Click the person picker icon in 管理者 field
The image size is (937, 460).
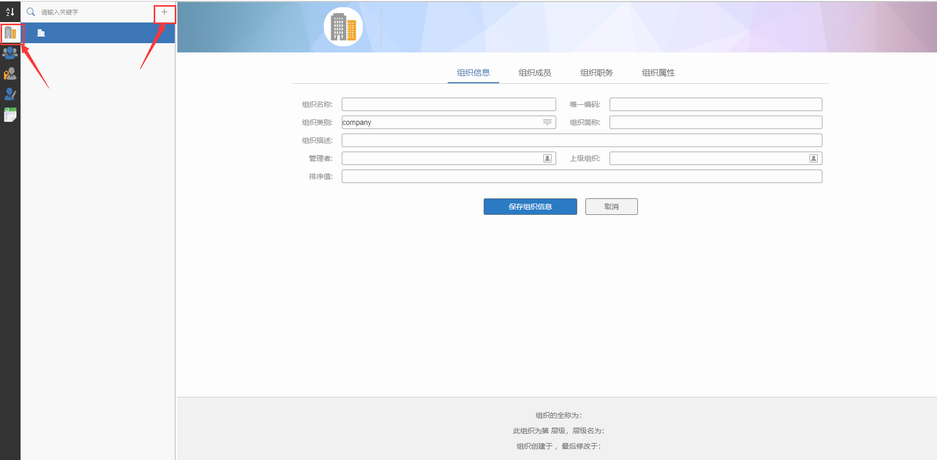[547, 158]
